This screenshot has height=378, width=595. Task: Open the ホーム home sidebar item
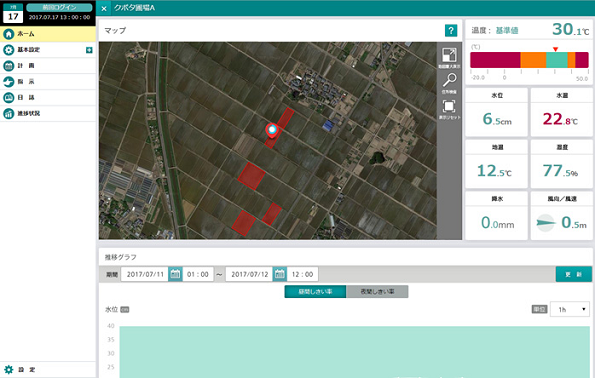(47, 34)
